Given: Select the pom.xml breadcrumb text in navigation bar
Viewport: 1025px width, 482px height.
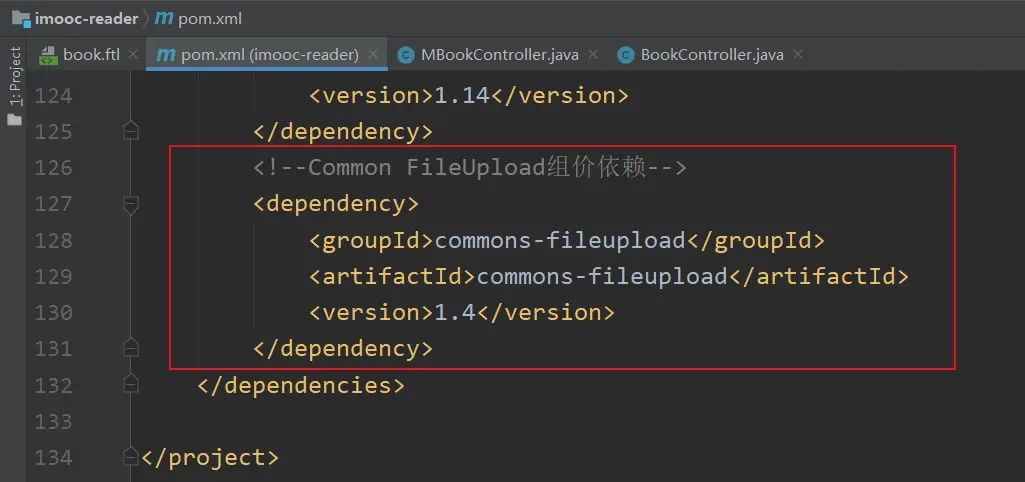Looking at the screenshot, I should (209, 18).
